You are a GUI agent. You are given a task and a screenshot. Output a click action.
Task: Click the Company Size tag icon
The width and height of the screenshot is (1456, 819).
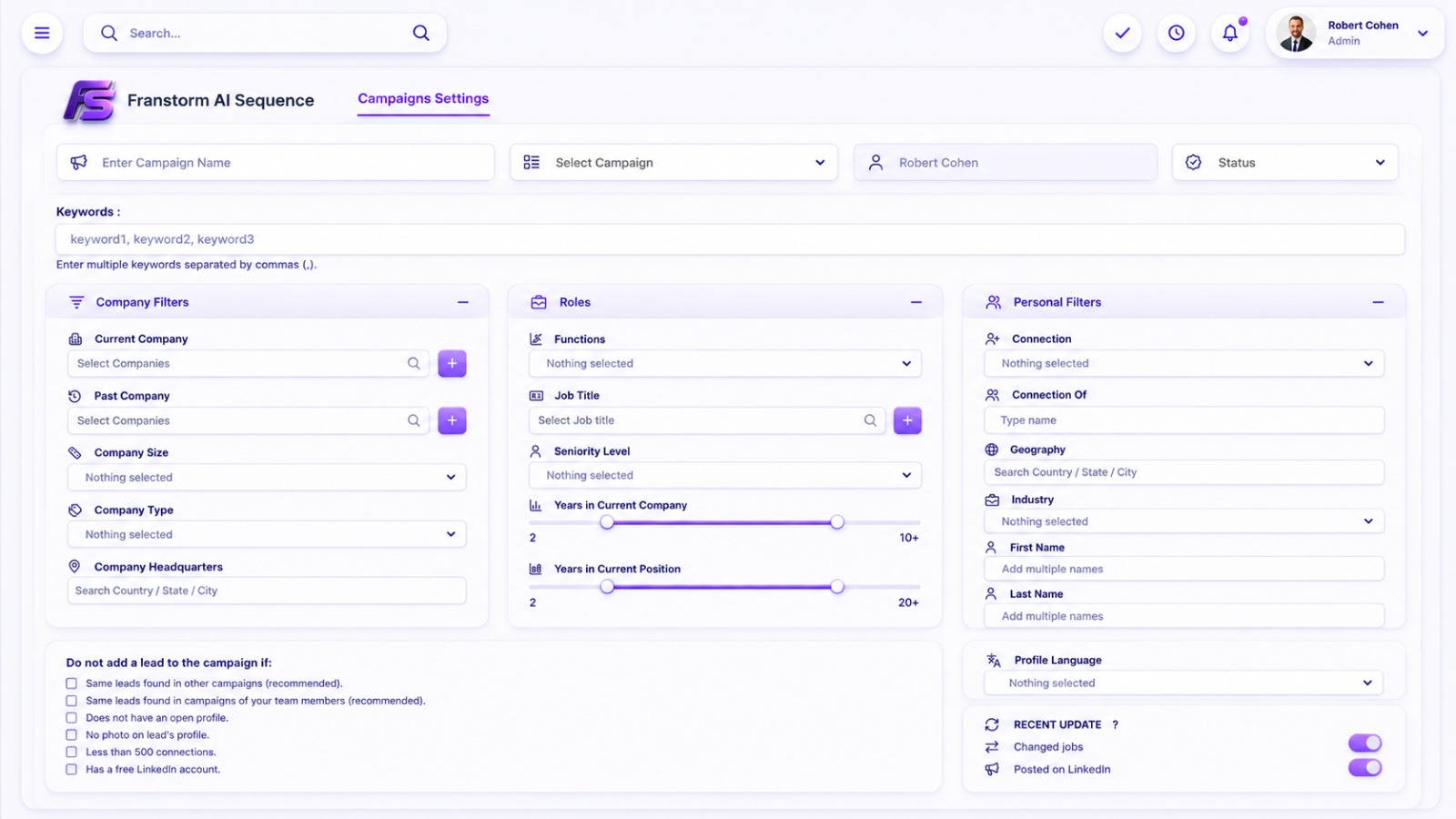click(75, 452)
